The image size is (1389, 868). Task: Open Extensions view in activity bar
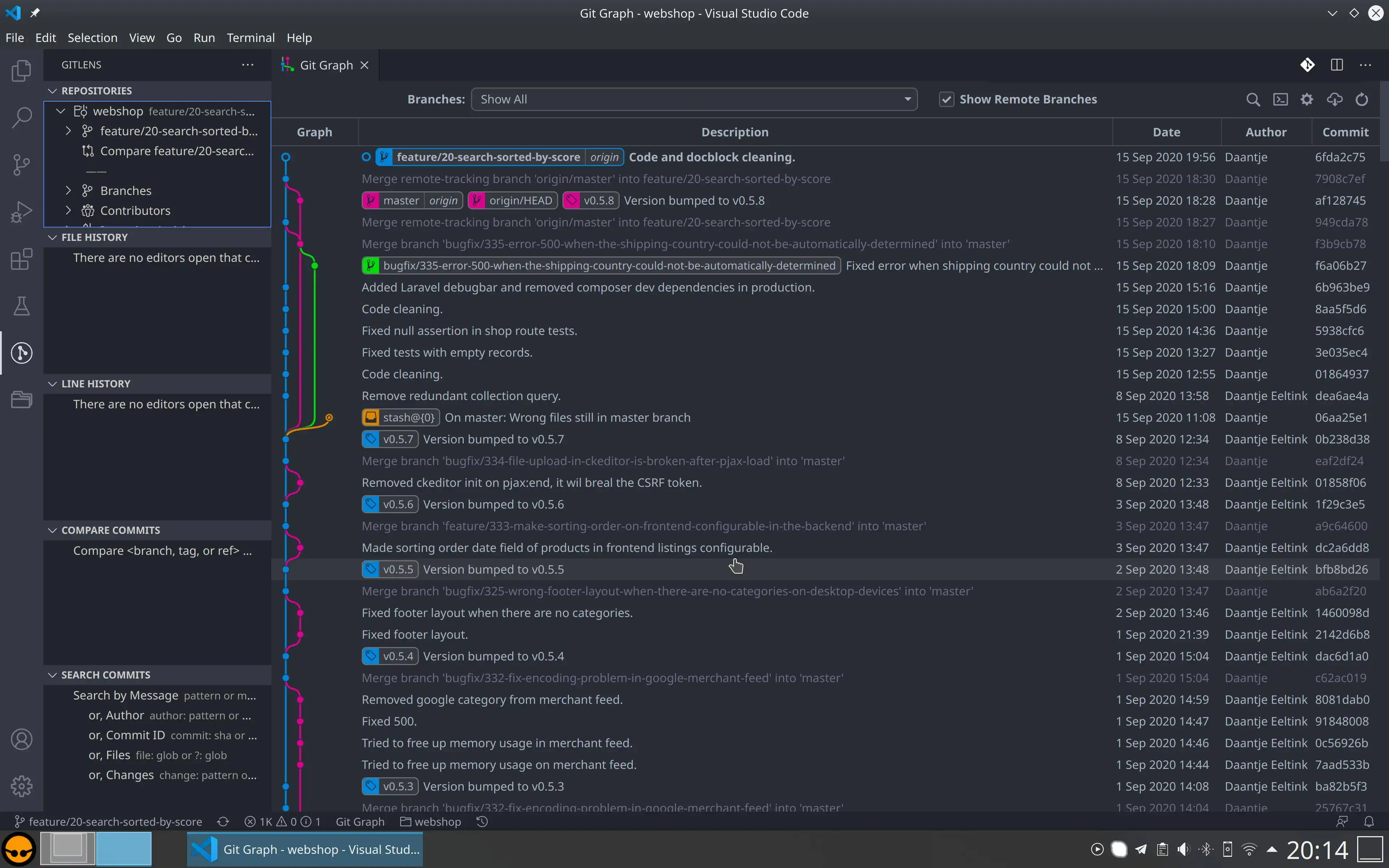pos(21,259)
